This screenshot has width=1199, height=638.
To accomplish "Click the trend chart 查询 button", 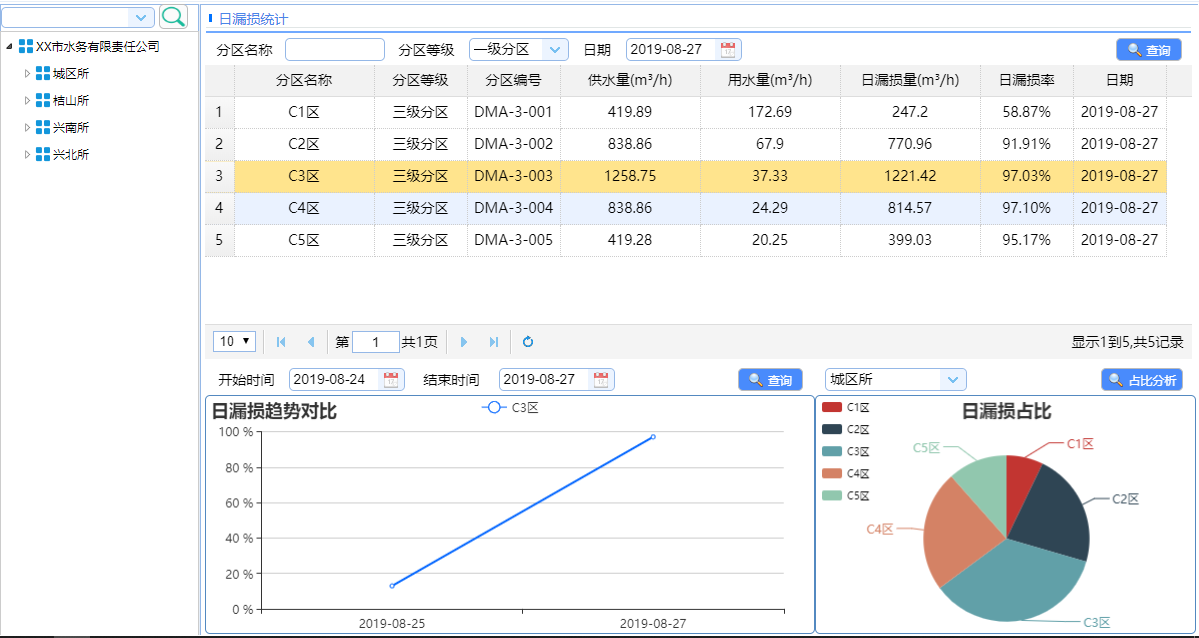I will pyautogui.click(x=770, y=379).
